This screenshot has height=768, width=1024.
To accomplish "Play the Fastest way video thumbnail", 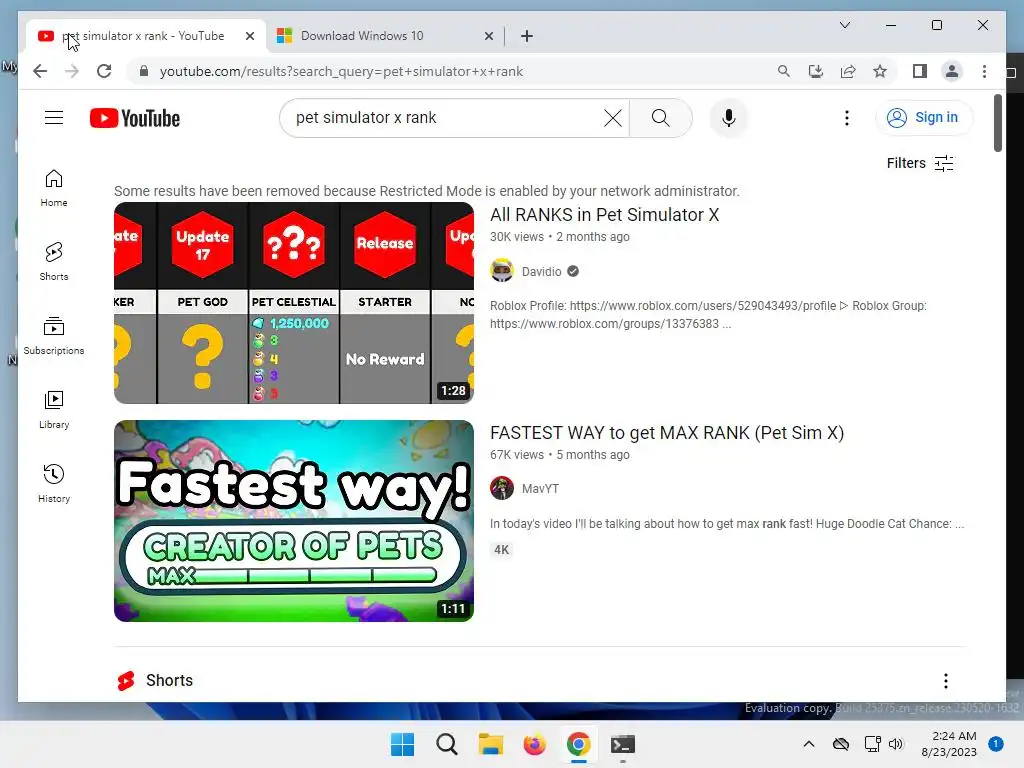I will (x=294, y=520).
